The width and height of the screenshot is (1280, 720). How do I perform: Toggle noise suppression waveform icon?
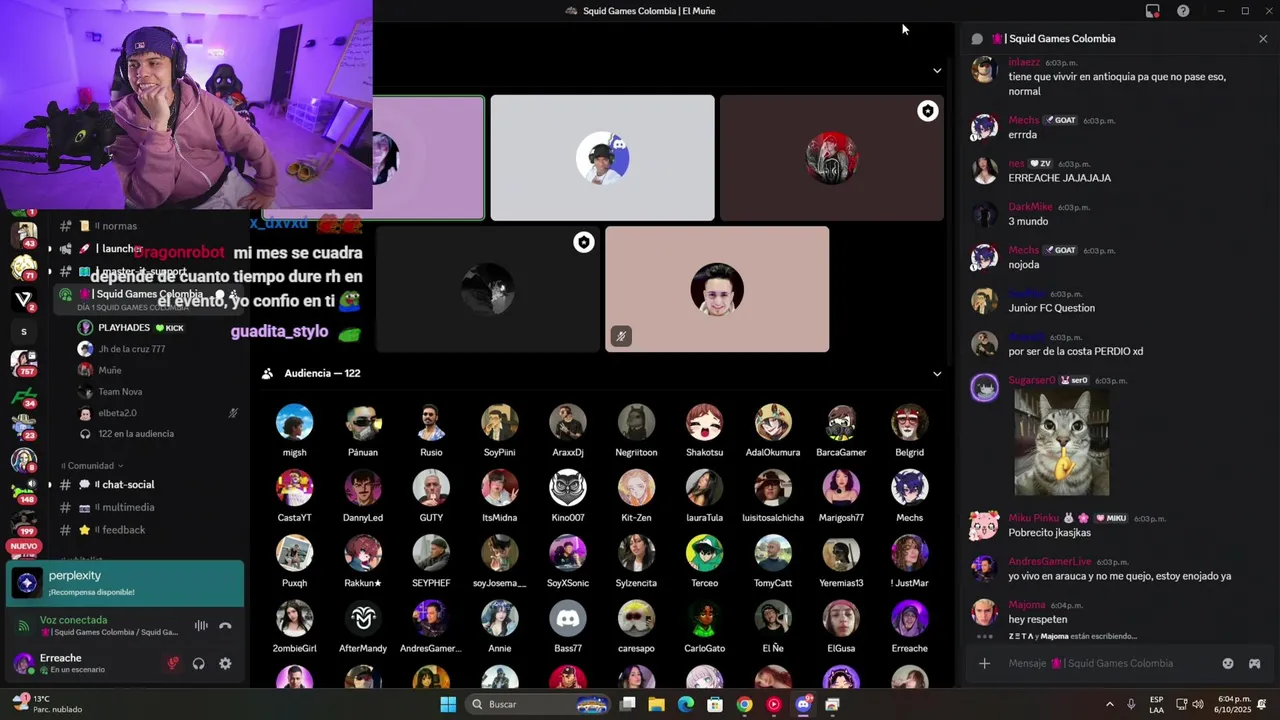[x=201, y=626]
